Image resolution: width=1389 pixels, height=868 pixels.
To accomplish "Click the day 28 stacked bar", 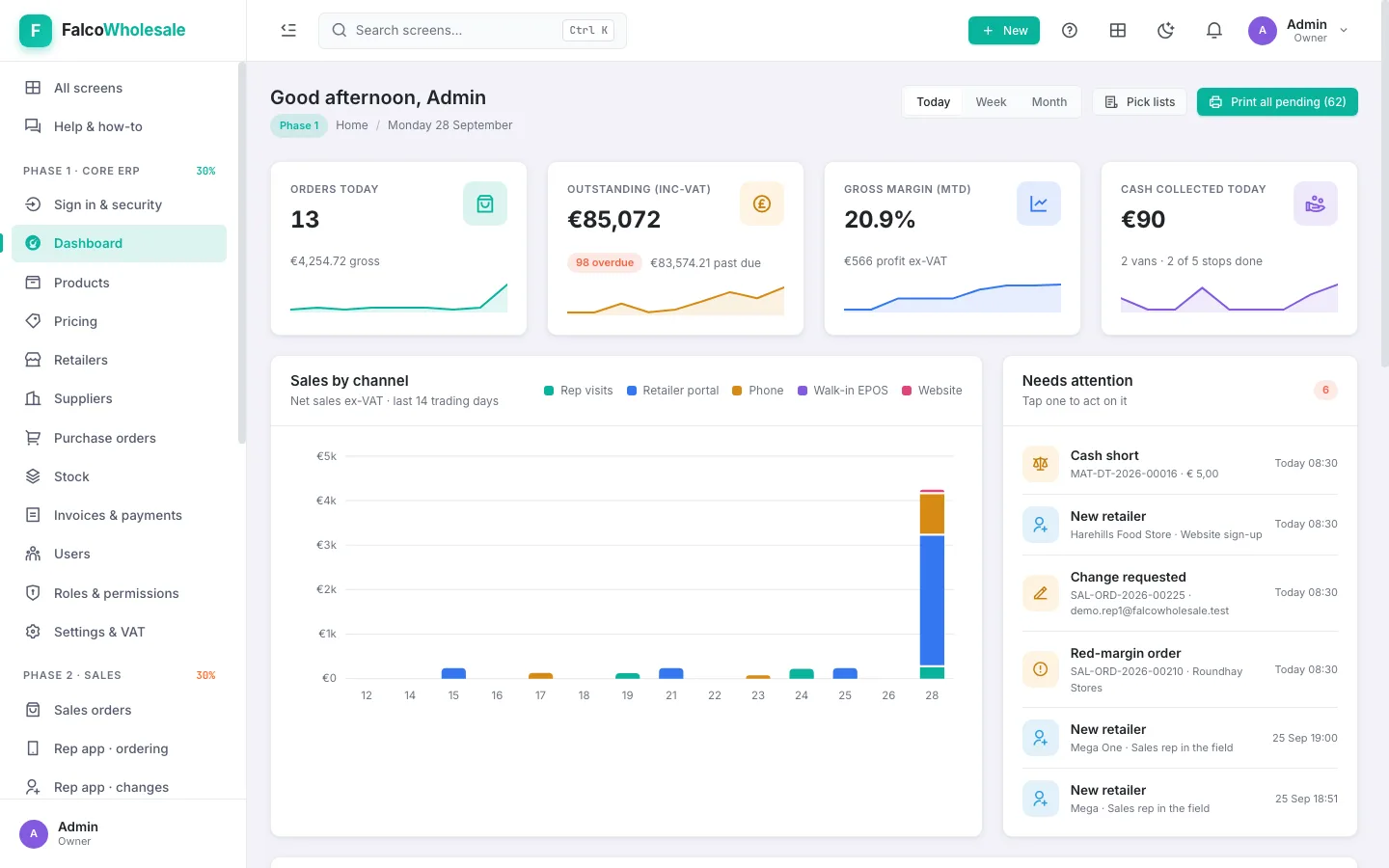I will pyautogui.click(x=932, y=584).
